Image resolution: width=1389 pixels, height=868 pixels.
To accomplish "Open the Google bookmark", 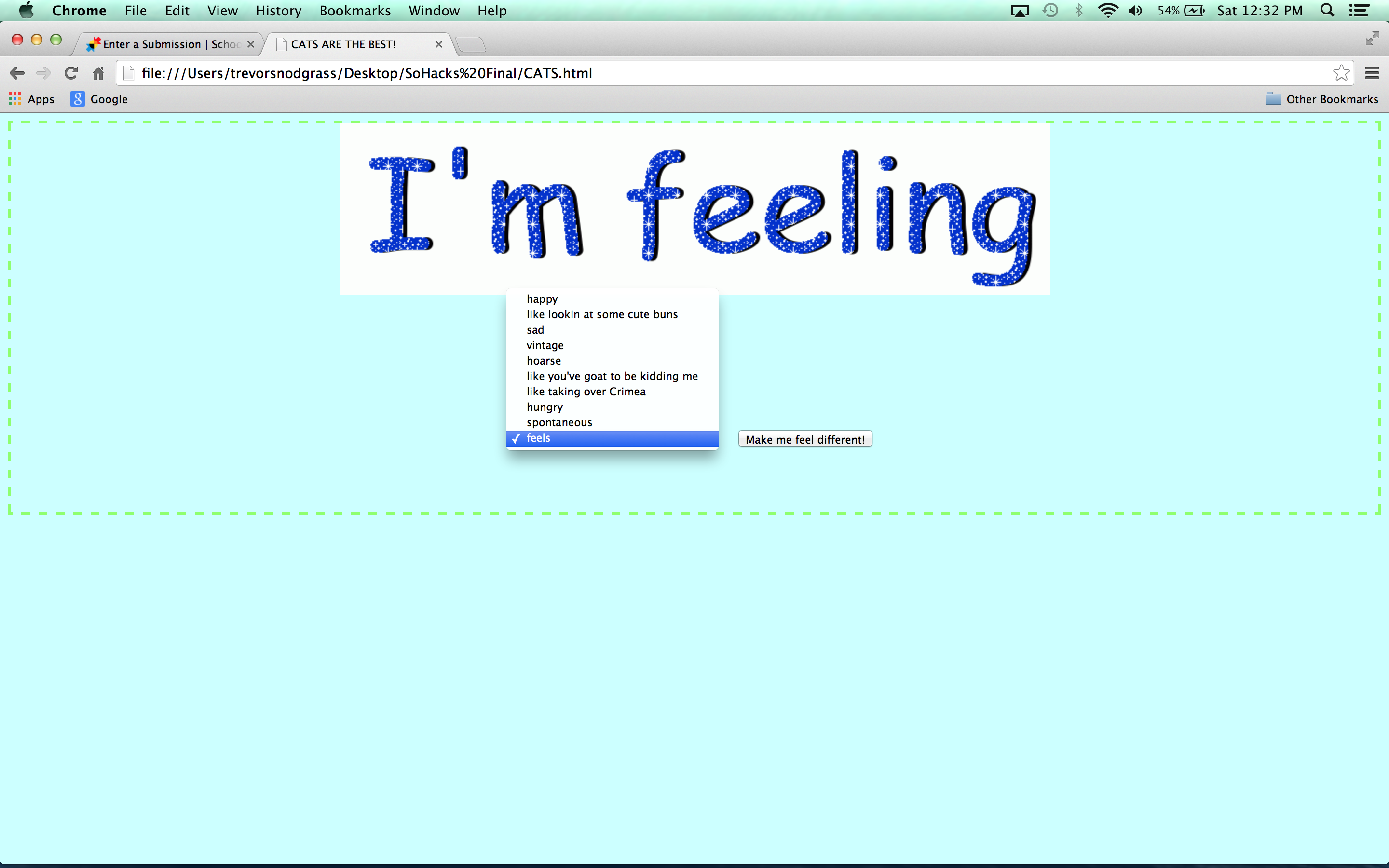I will point(99,99).
